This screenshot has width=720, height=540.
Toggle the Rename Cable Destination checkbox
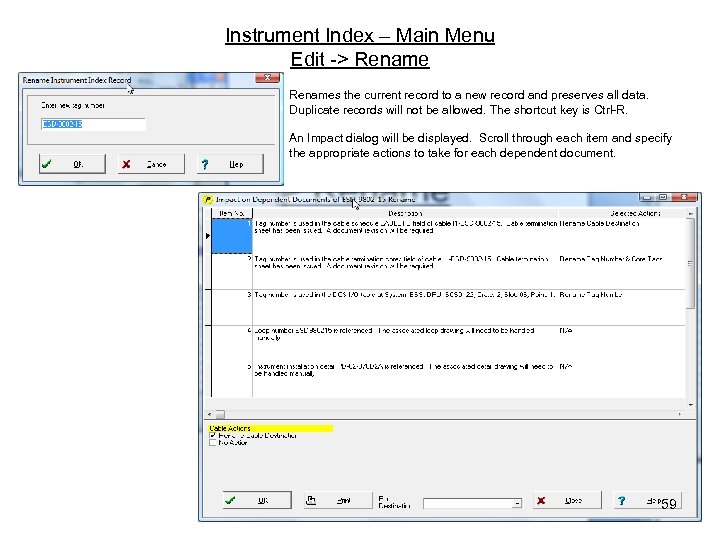[x=213, y=435]
